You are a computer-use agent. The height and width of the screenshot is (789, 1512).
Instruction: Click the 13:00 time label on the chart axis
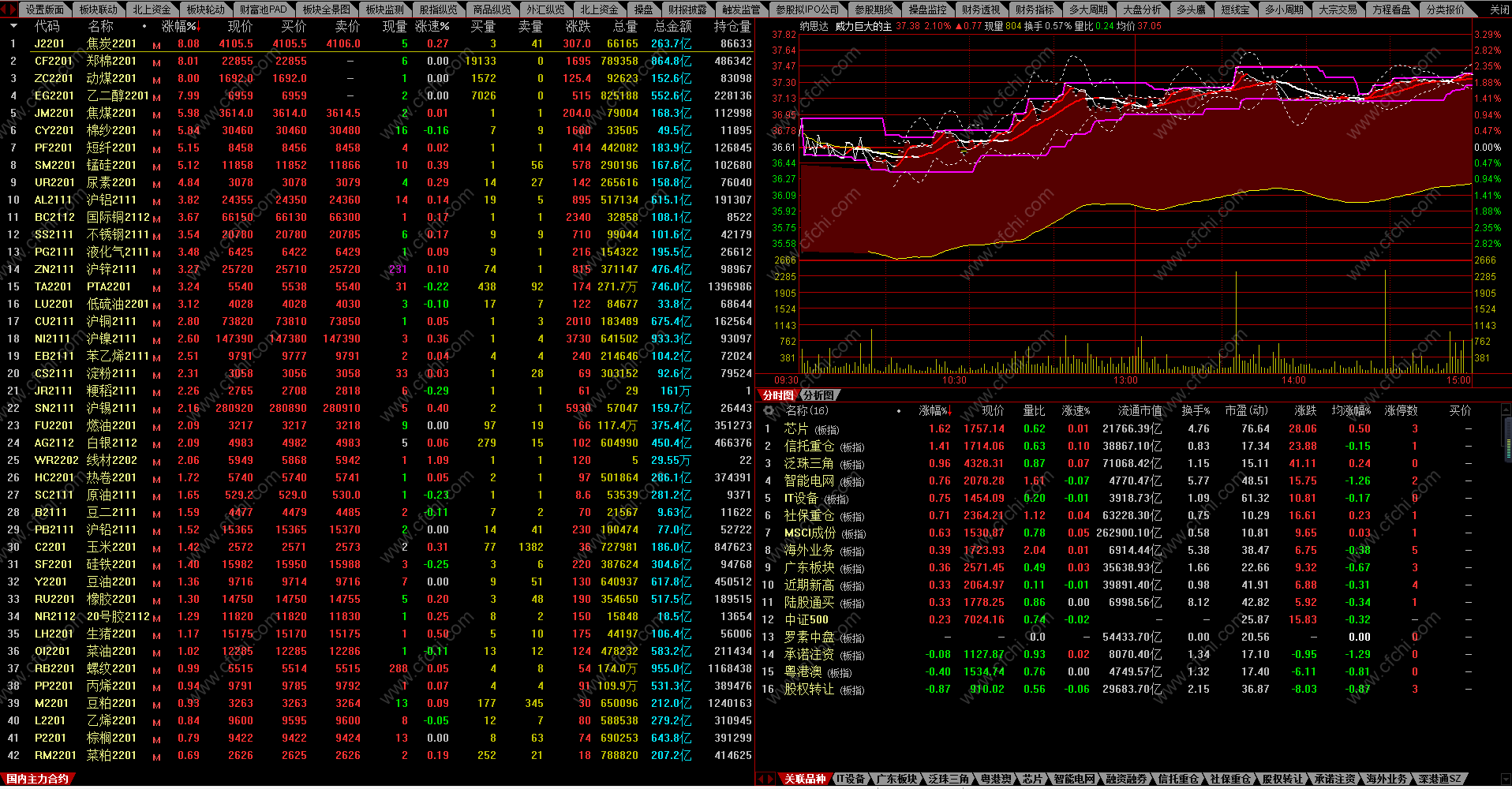tap(1125, 380)
